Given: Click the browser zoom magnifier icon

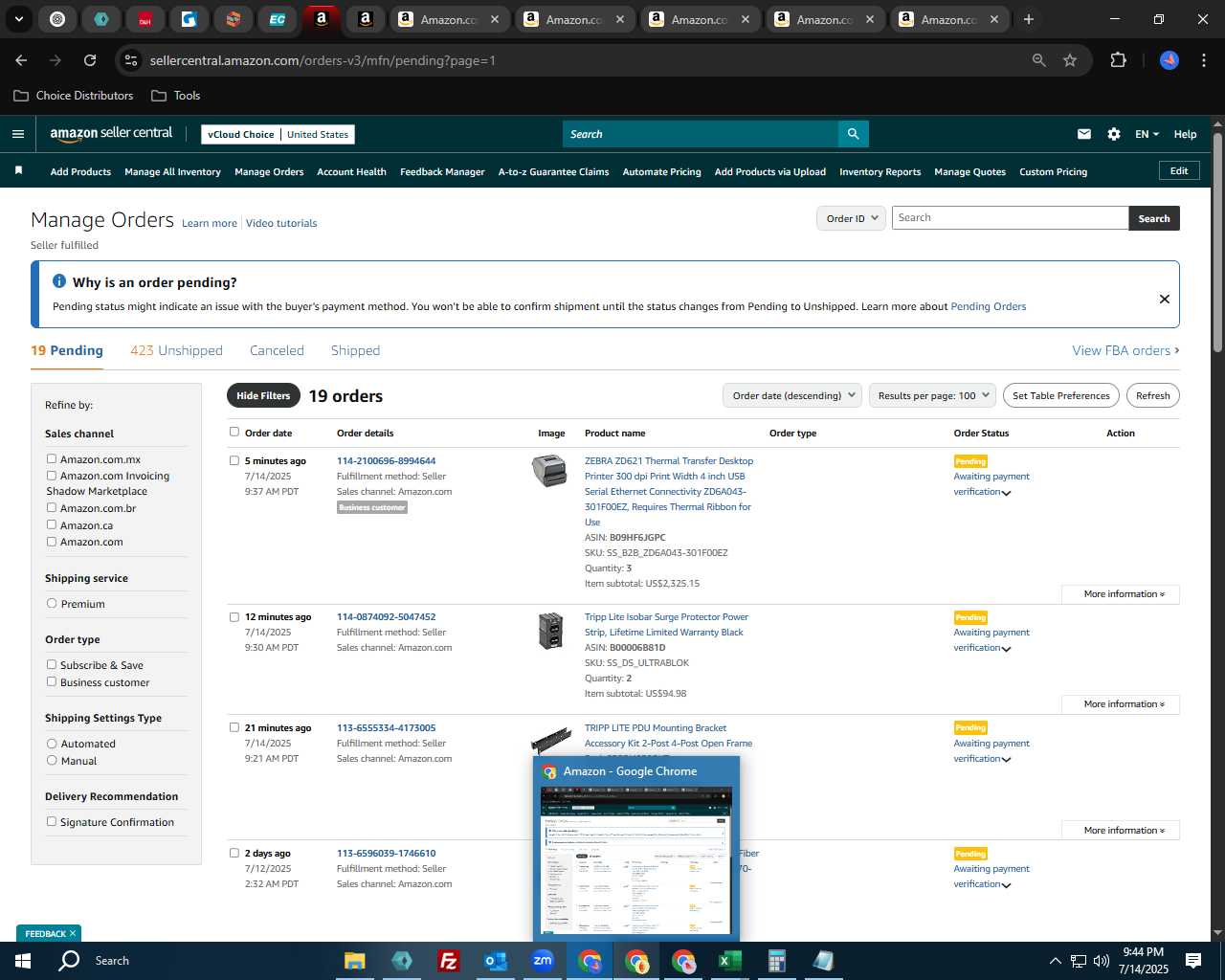Looking at the screenshot, I should pyautogui.click(x=1038, y=60).
